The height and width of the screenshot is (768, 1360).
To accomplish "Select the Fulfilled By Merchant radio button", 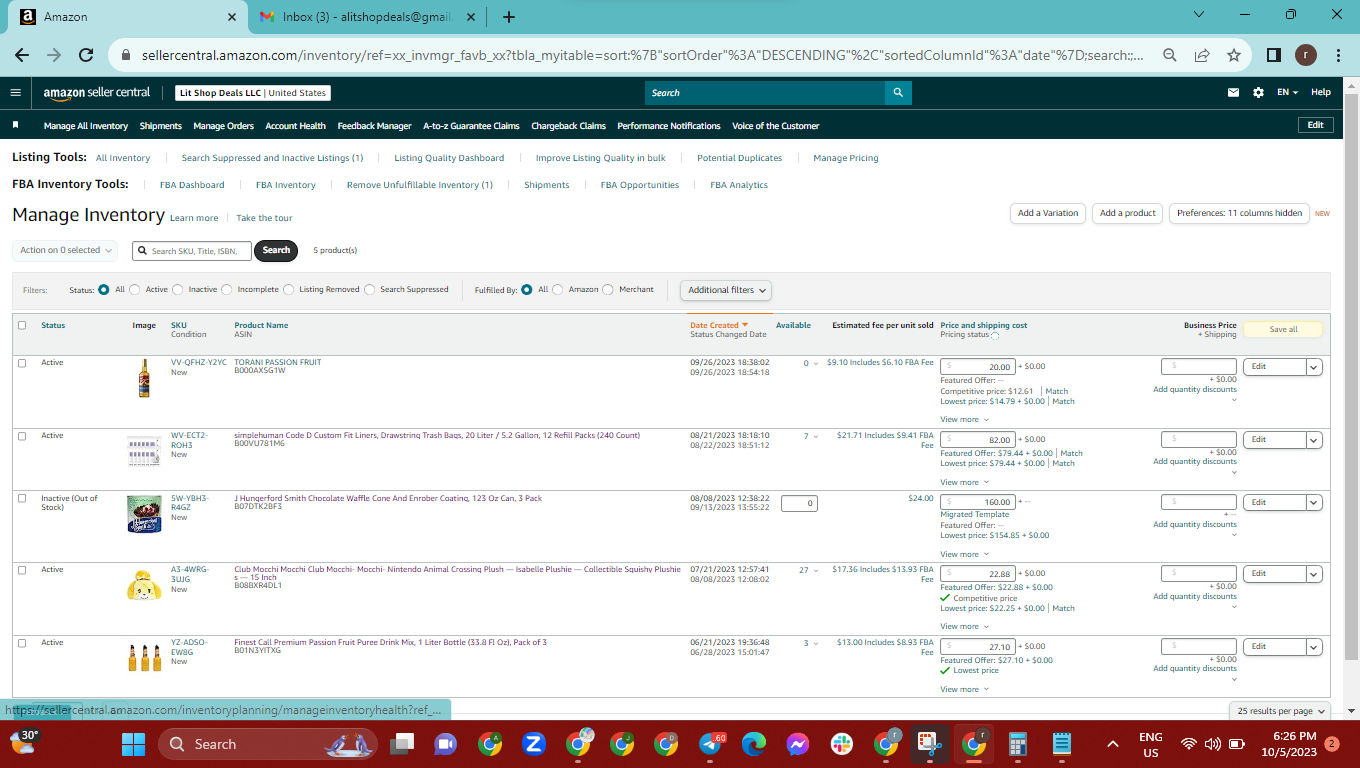I will point(609,290).
